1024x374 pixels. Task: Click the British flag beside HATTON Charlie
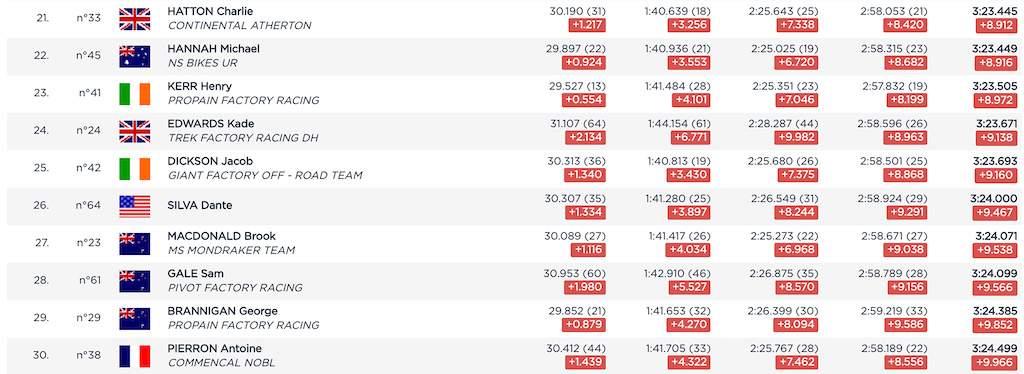click(135, 18)
